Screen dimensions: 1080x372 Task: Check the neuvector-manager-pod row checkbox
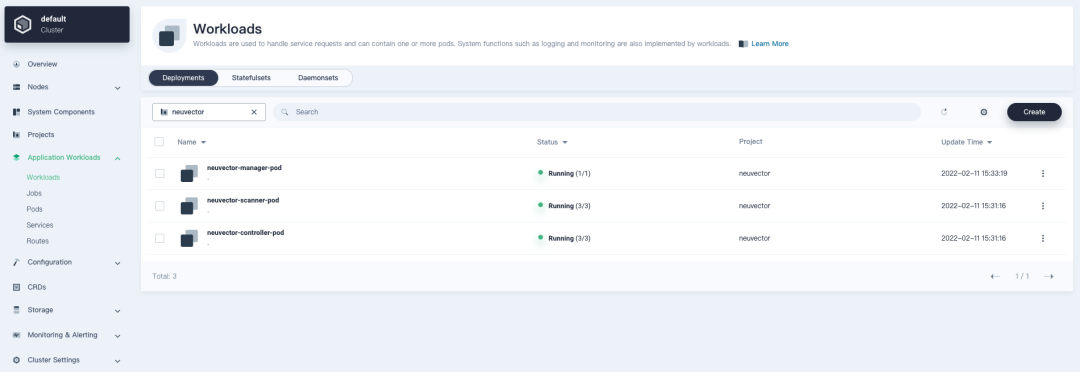pos(159,174)
